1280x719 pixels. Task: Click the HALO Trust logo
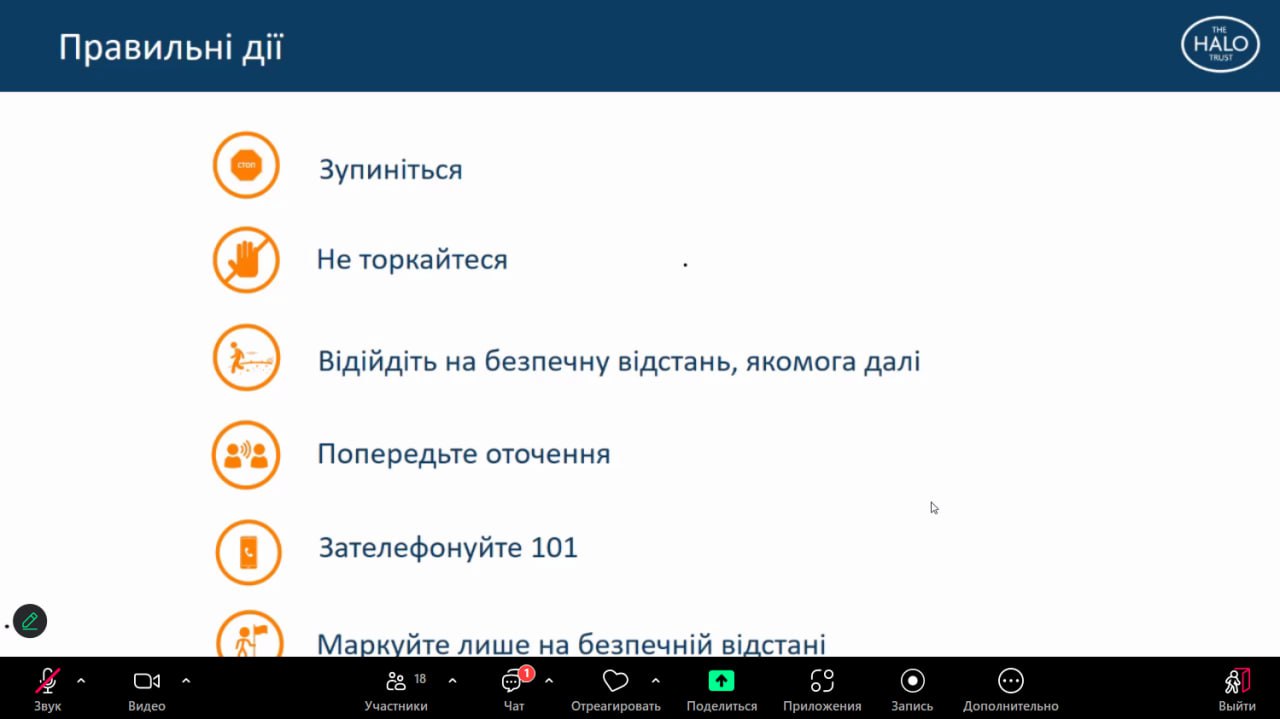pos(1220,45)
